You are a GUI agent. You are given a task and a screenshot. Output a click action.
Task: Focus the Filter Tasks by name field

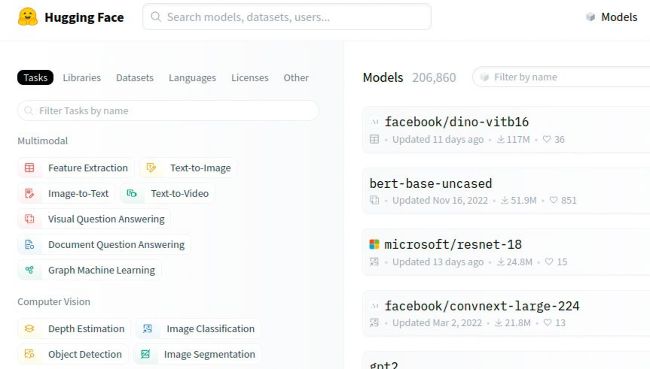(x=168, y=111)
